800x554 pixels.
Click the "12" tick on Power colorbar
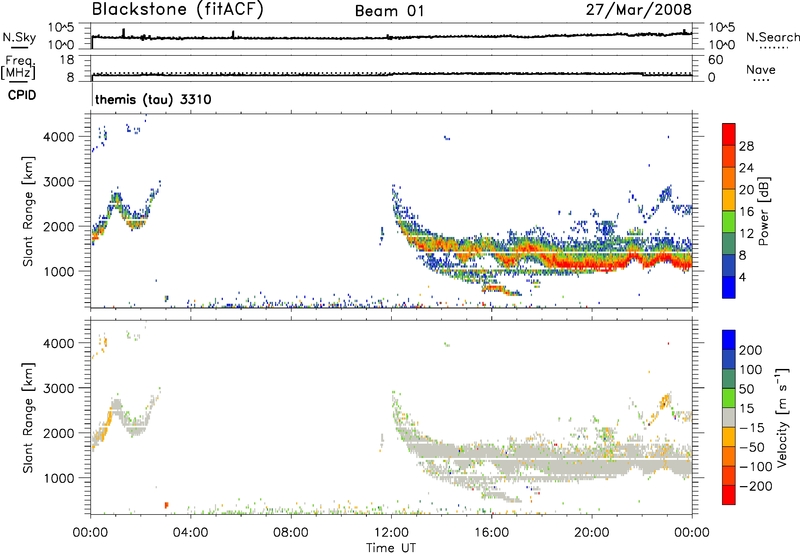click(746, 234)
